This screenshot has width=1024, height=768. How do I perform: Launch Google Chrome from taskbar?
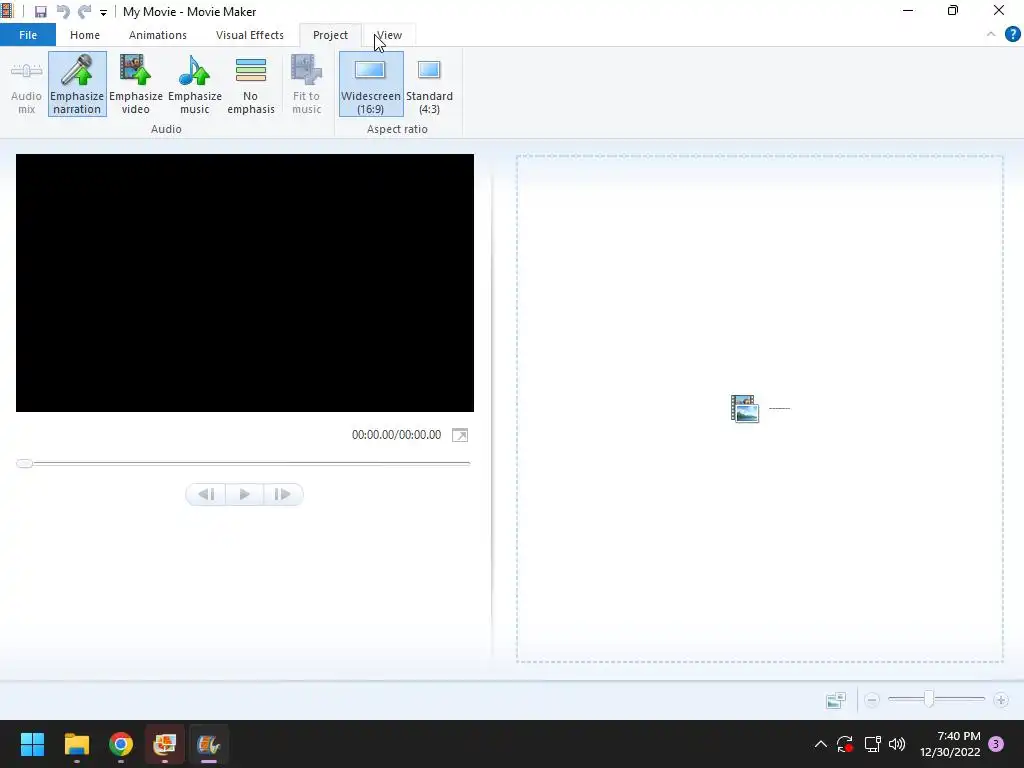[x=121, y=744]
